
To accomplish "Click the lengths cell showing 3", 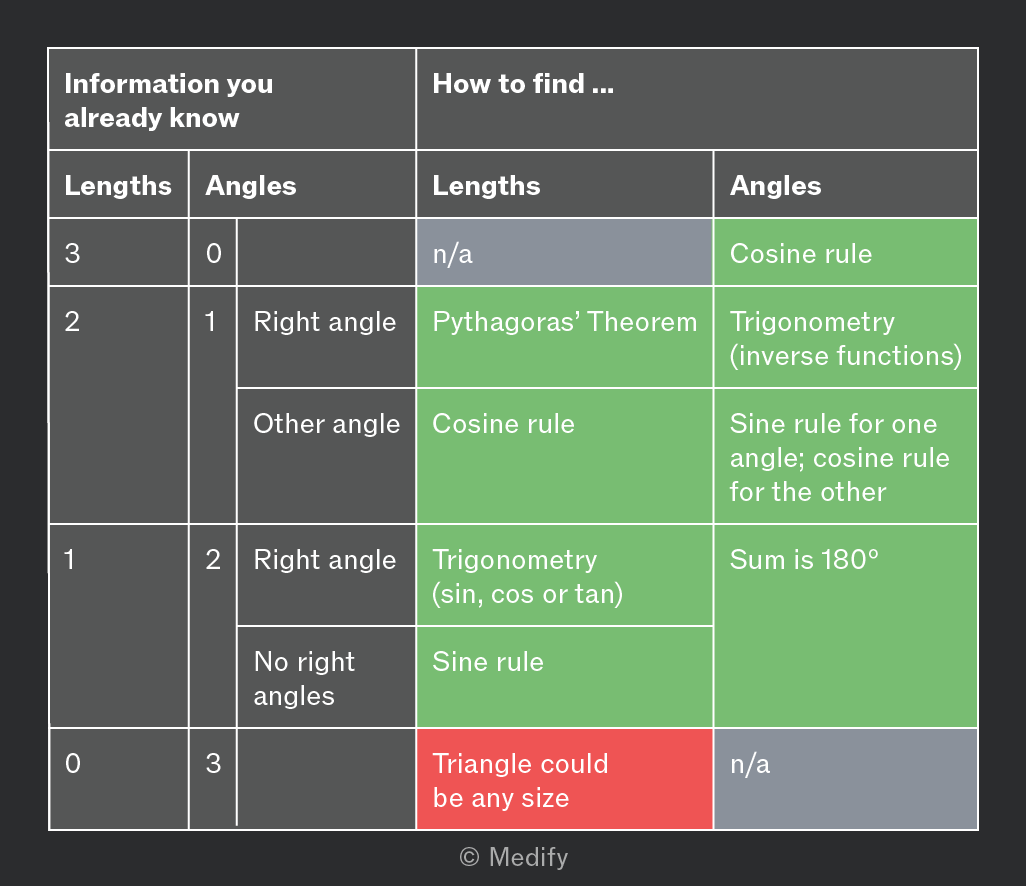I will 118,253.
